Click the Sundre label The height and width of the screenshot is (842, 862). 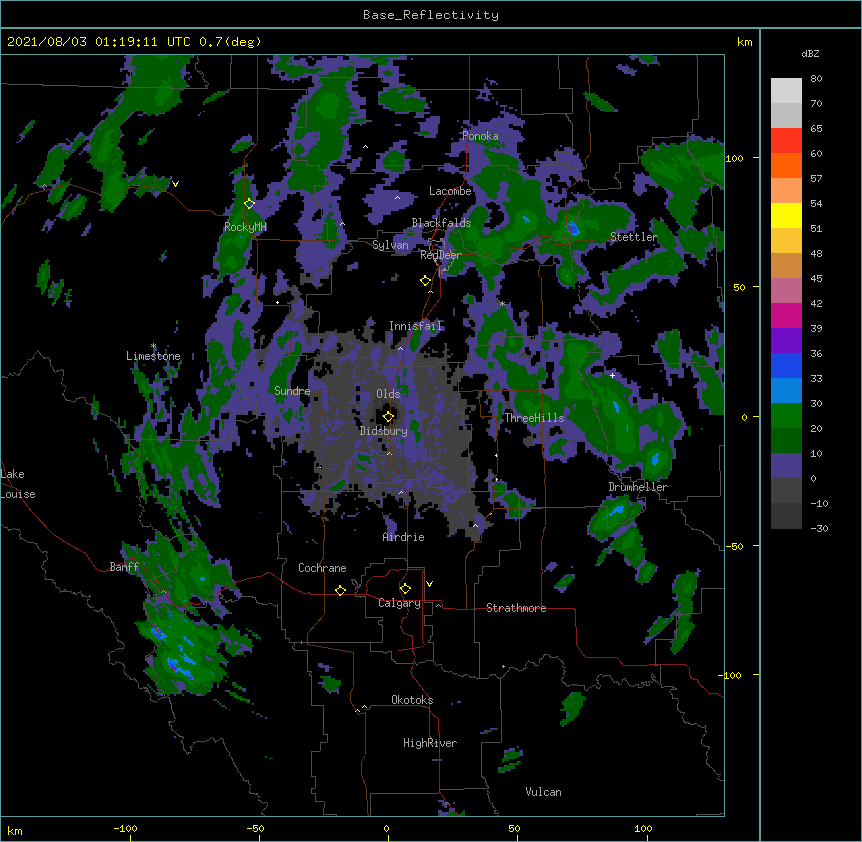click(x=292, y=391)
